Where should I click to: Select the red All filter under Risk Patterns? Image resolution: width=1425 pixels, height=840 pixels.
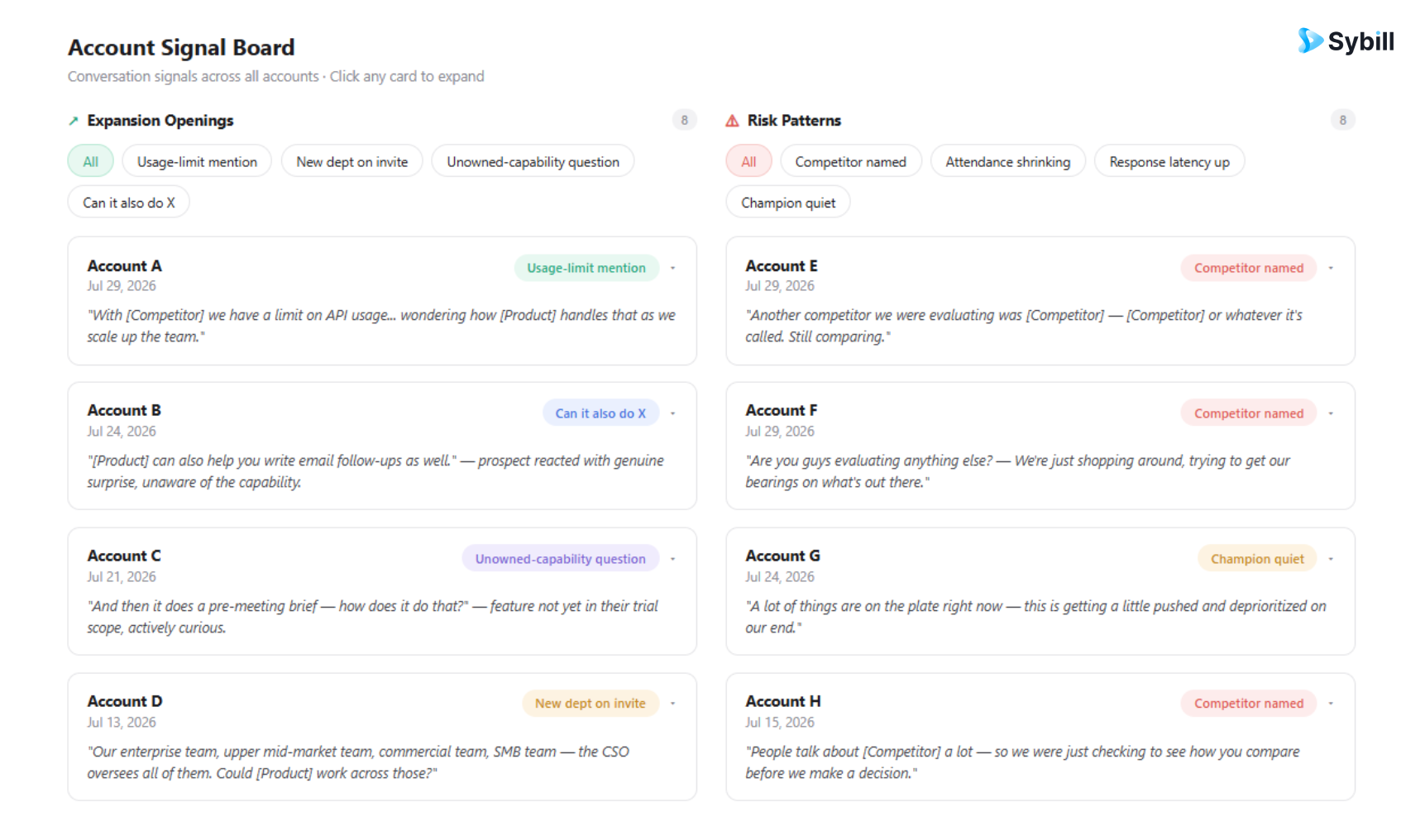(748, 161)
